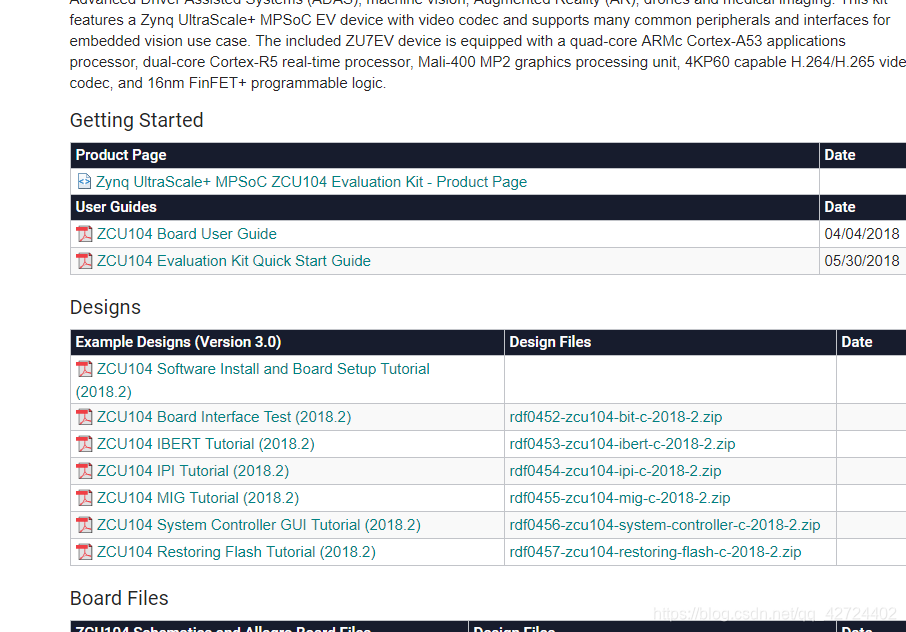The width and height of the screenshot is (906, 632).
Task: Click PDF icon for MIG Tutorial
Action: point(84,498)
